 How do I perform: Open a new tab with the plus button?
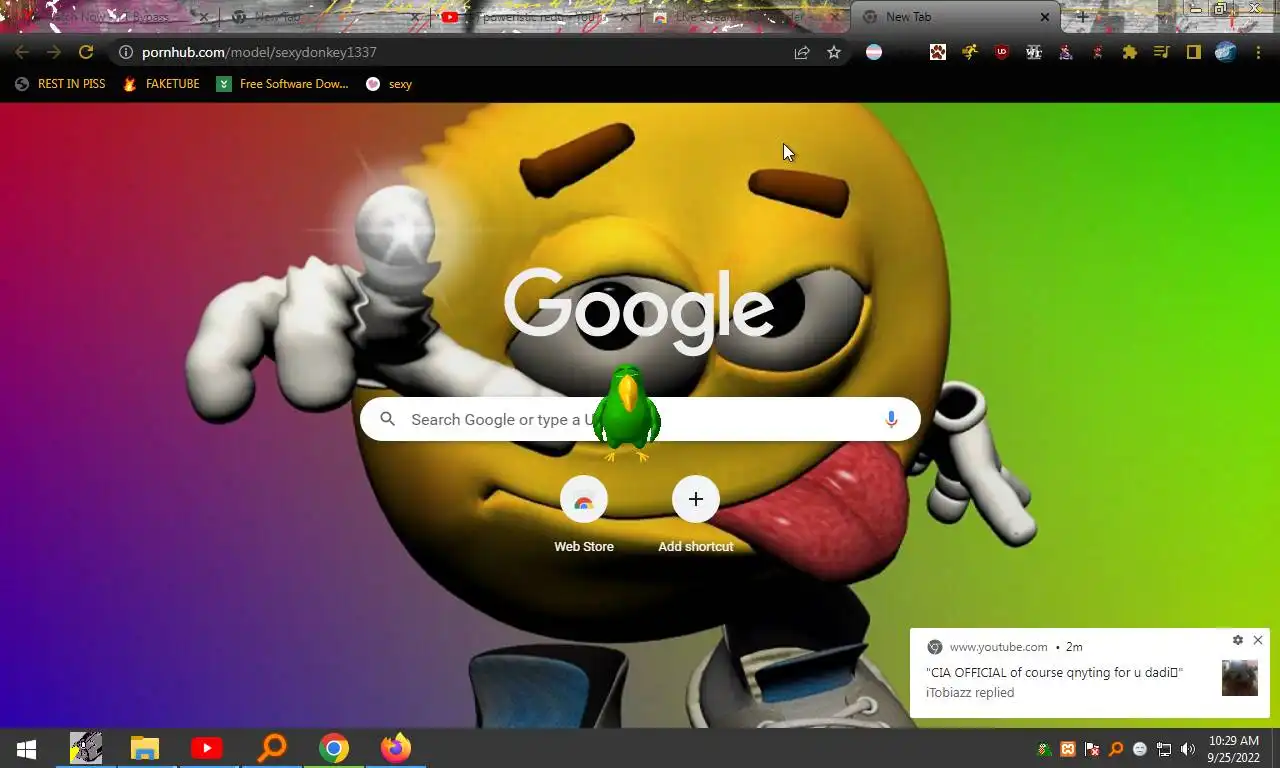click(1082, 17)
